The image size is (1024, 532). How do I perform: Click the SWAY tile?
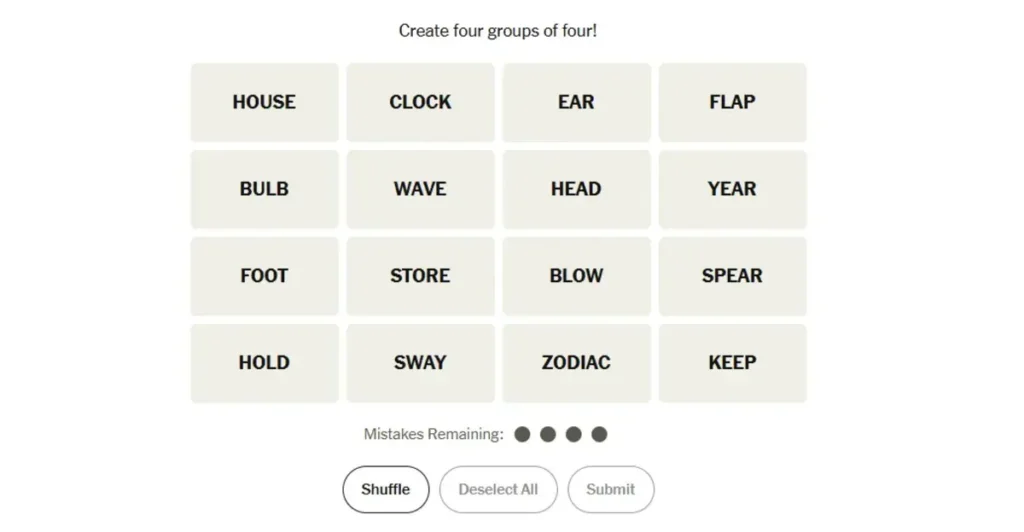(420, 363)
